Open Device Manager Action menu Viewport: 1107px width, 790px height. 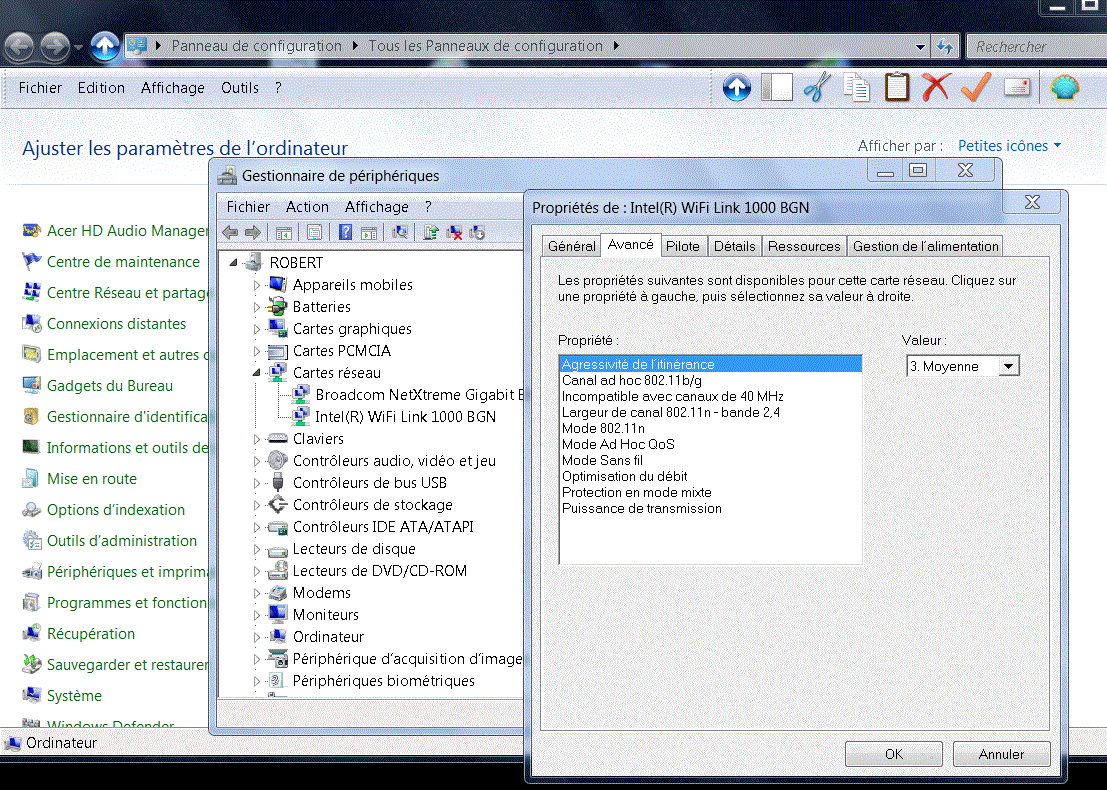point(307,207)
